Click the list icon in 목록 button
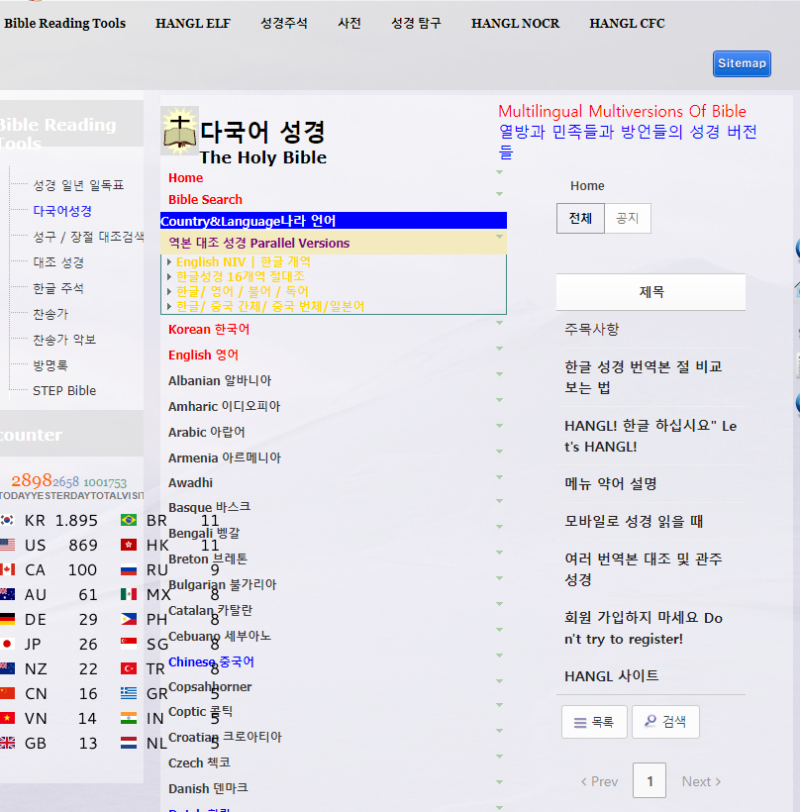The height and width of the screenshot is (812, 800). (x=580, y=722)
